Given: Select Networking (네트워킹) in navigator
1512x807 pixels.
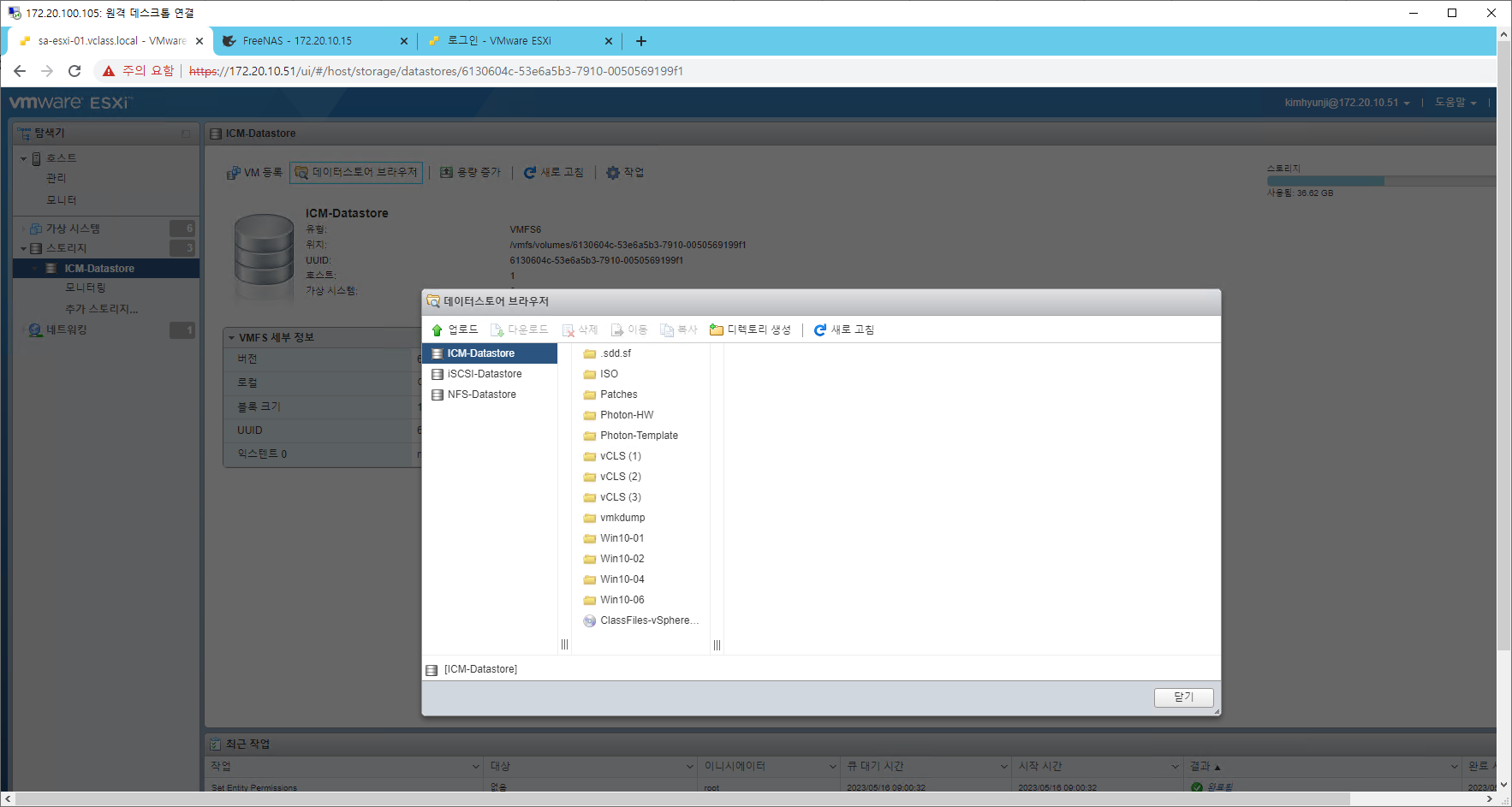Looking at the screenshot, I should (x=66, y=329).
